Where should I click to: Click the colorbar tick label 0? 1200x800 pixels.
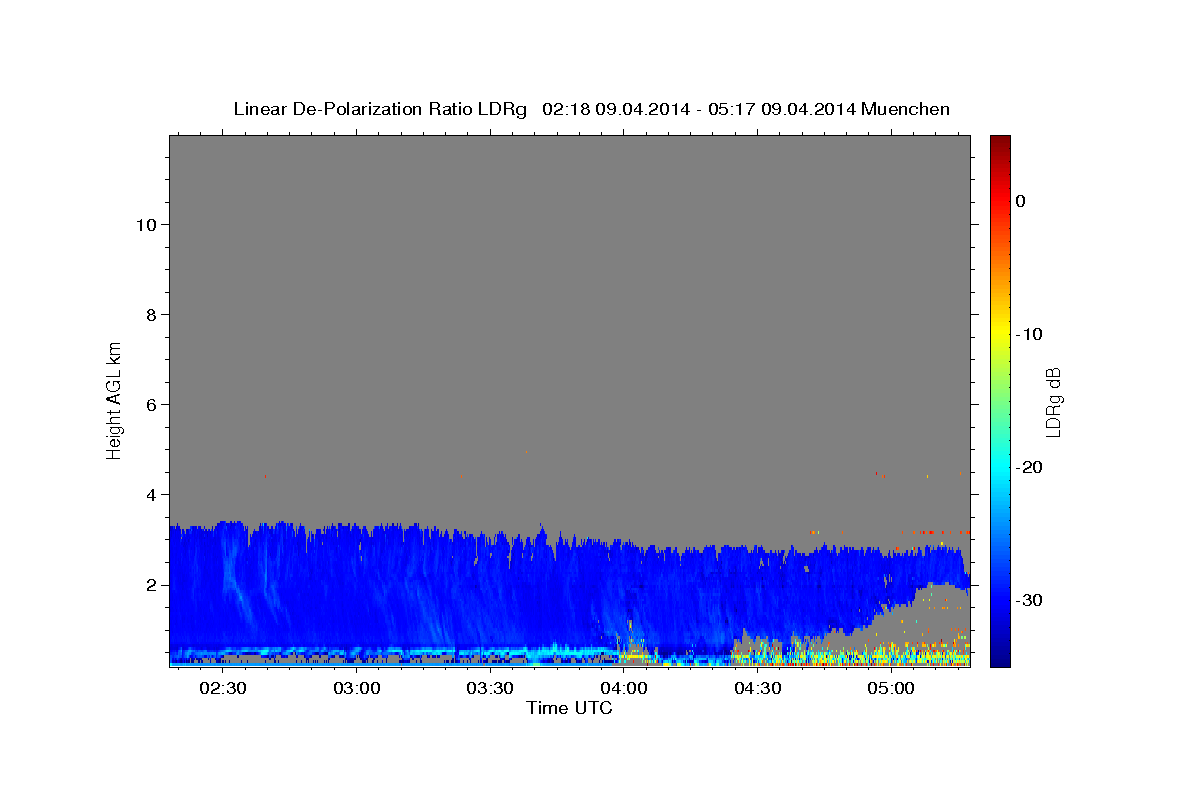click(x=1020, y=201)
